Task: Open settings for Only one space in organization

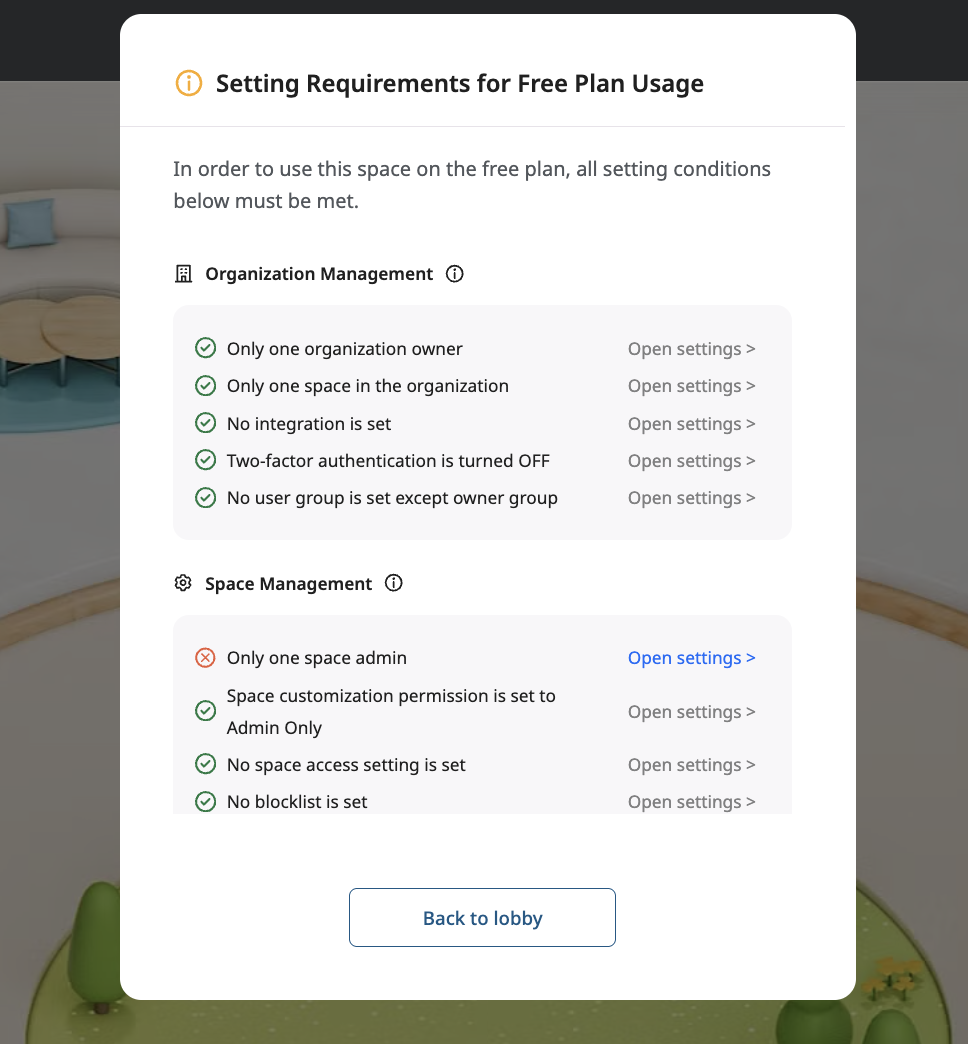Action: [691, 386]
